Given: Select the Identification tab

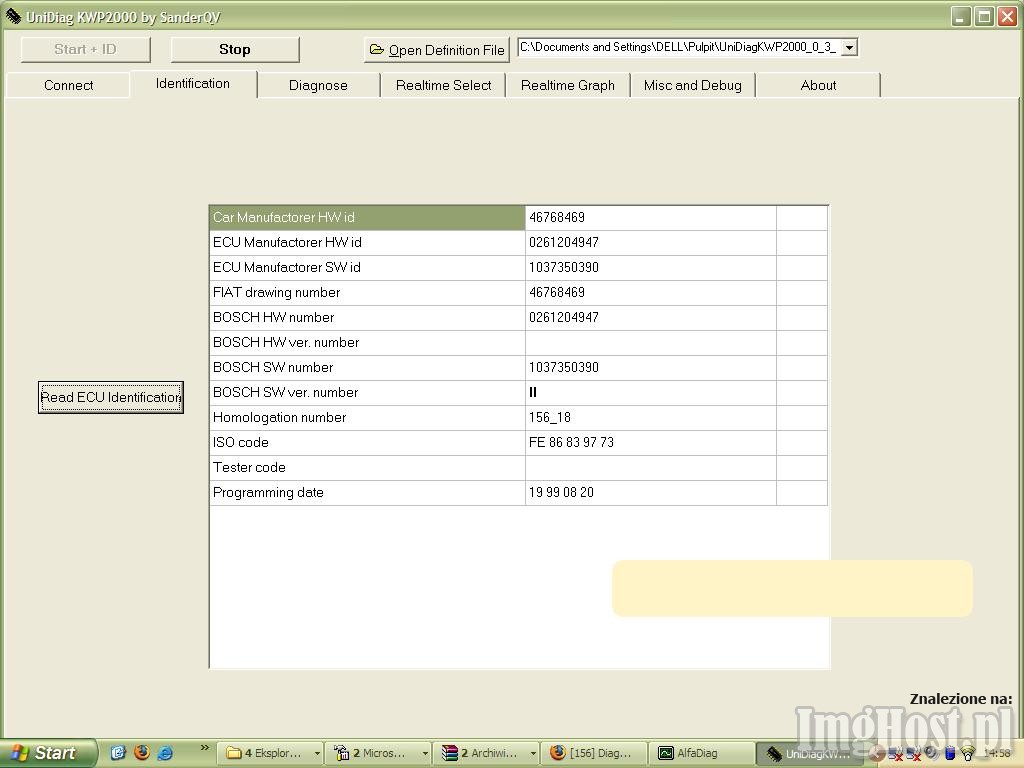Looking at the screenshot, I should click(x=193, y=84).
